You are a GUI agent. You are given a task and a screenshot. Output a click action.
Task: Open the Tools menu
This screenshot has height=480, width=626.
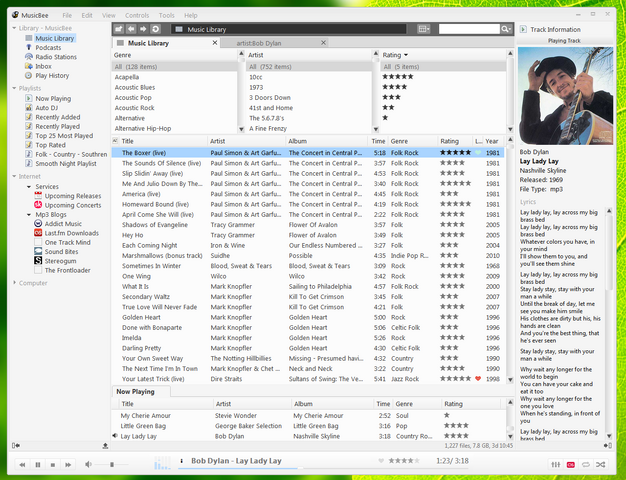tap(166, 15)
